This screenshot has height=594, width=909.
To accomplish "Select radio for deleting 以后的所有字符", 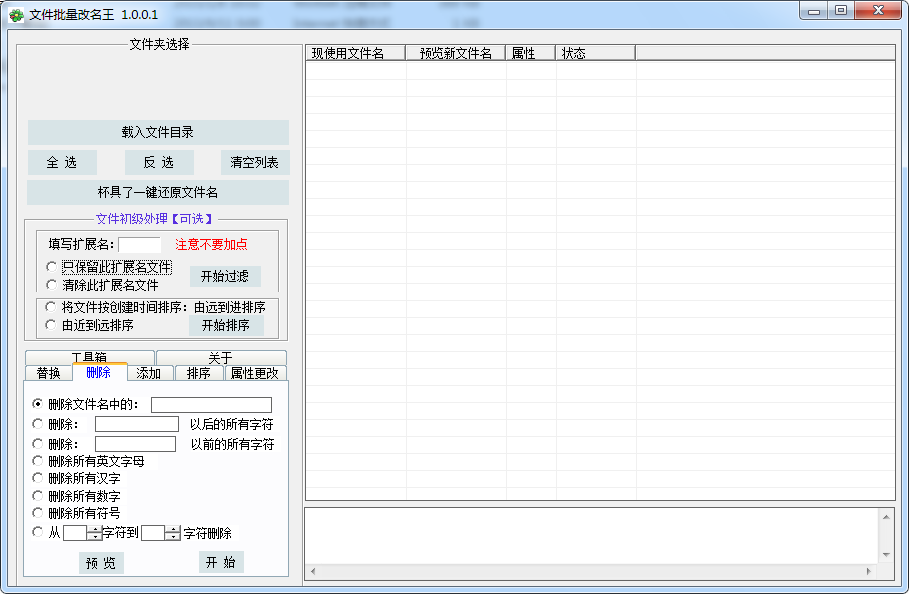I will point(38,424).
